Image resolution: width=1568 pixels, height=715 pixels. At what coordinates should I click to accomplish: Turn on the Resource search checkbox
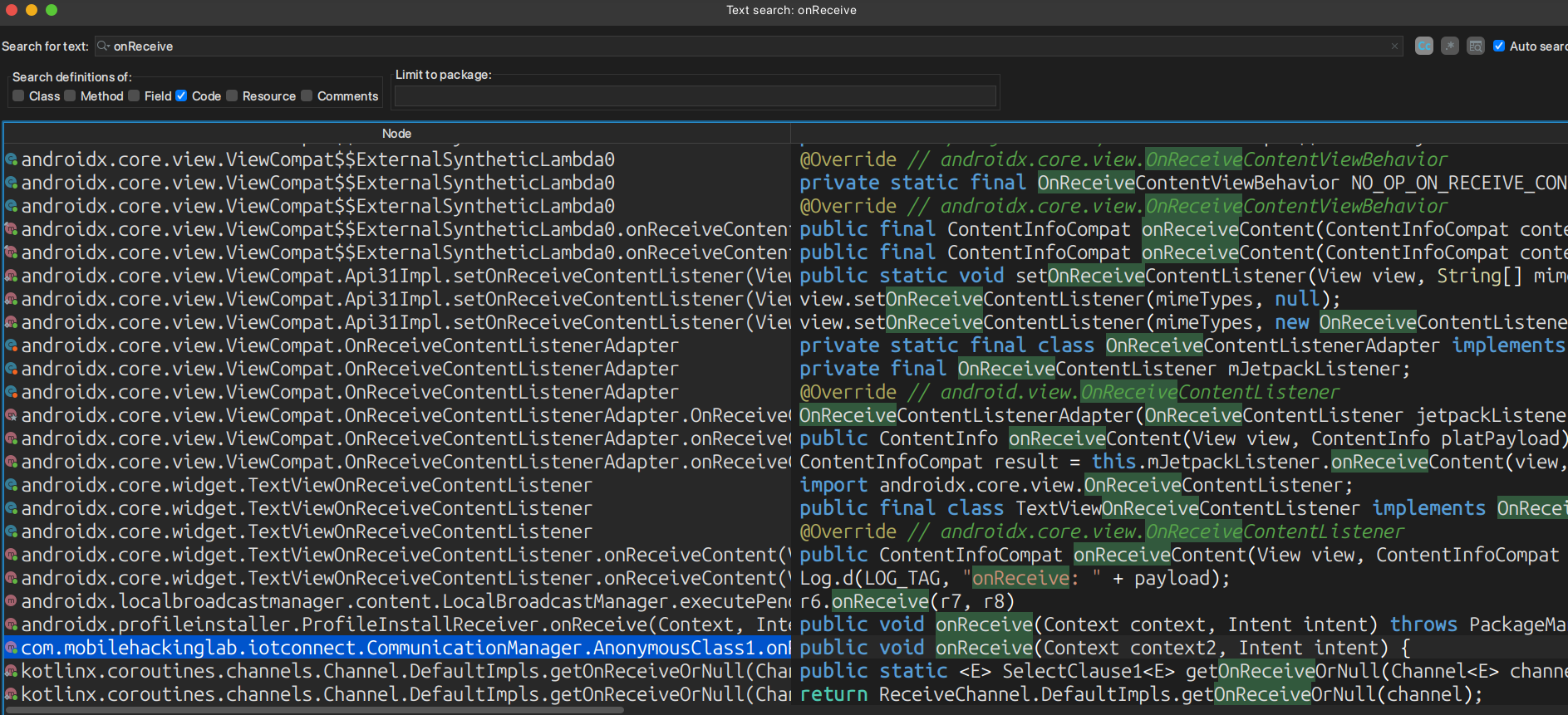click(x=232, y=96)
